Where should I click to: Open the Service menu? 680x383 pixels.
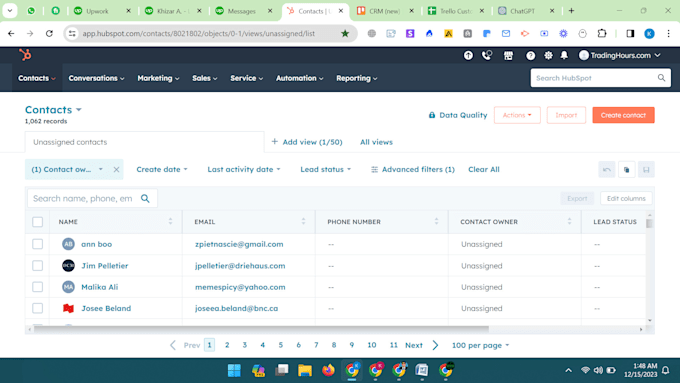pos(246,78)
